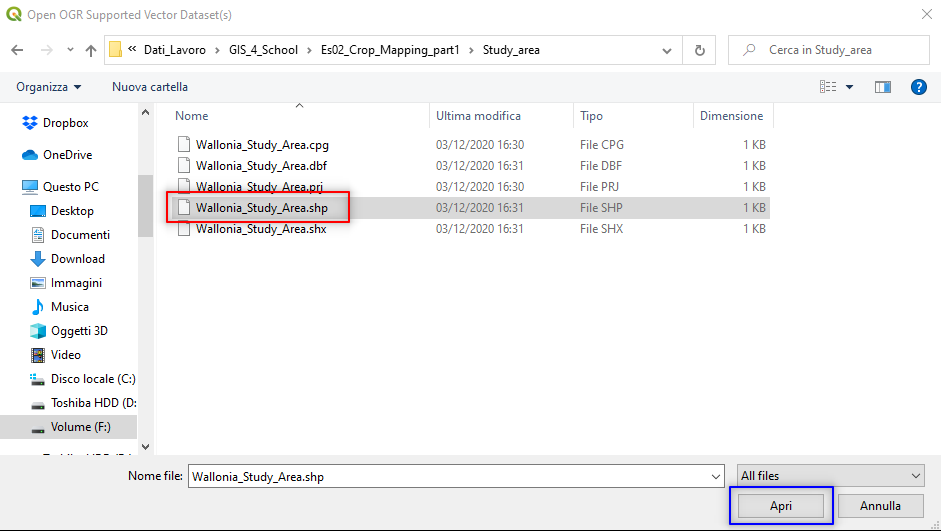Viewport: 941px width, 531px height.
Task: Click the forward navigation arrow
Action: pos(46,50)
